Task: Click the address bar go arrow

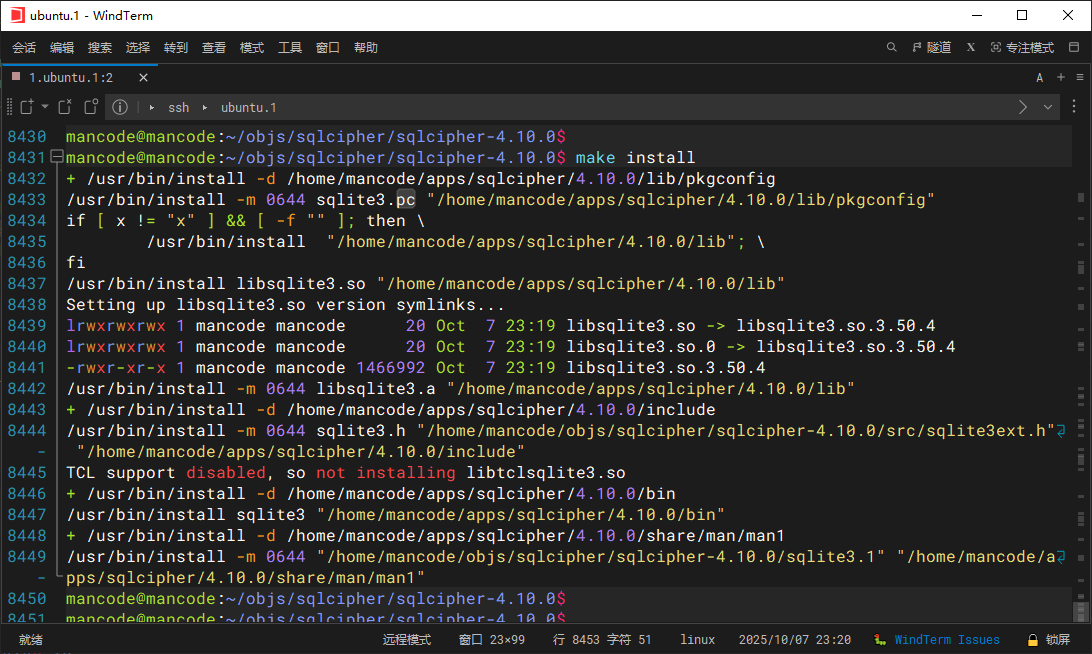Action: coord(1023,107)
